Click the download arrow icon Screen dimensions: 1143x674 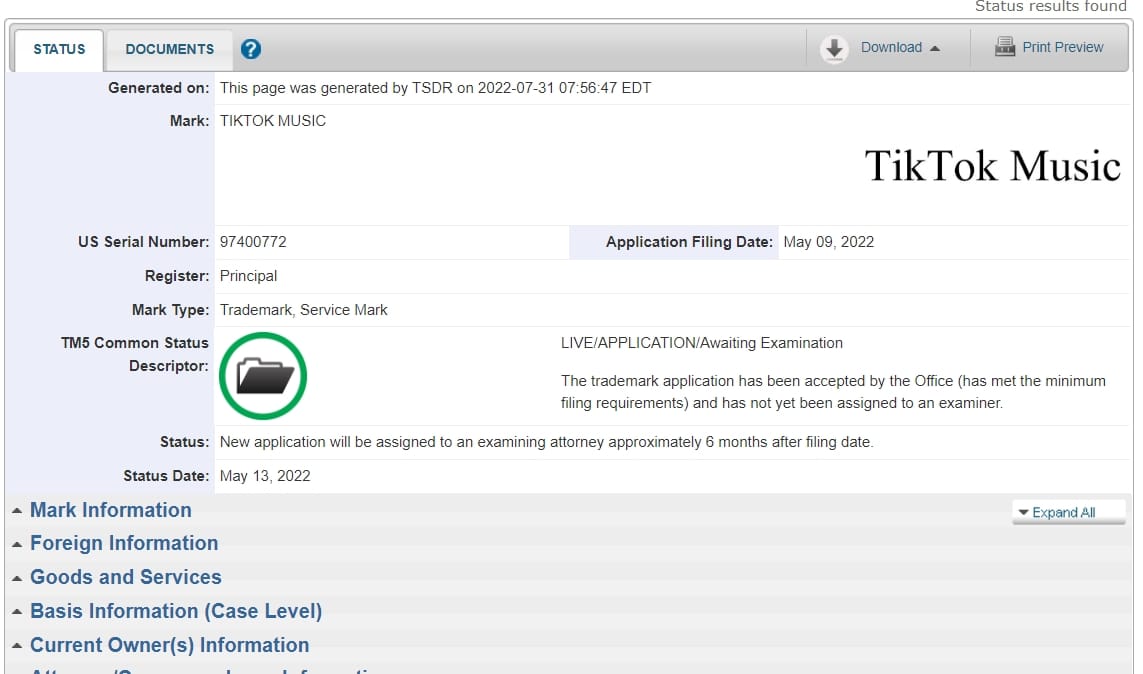coord(834,49)
